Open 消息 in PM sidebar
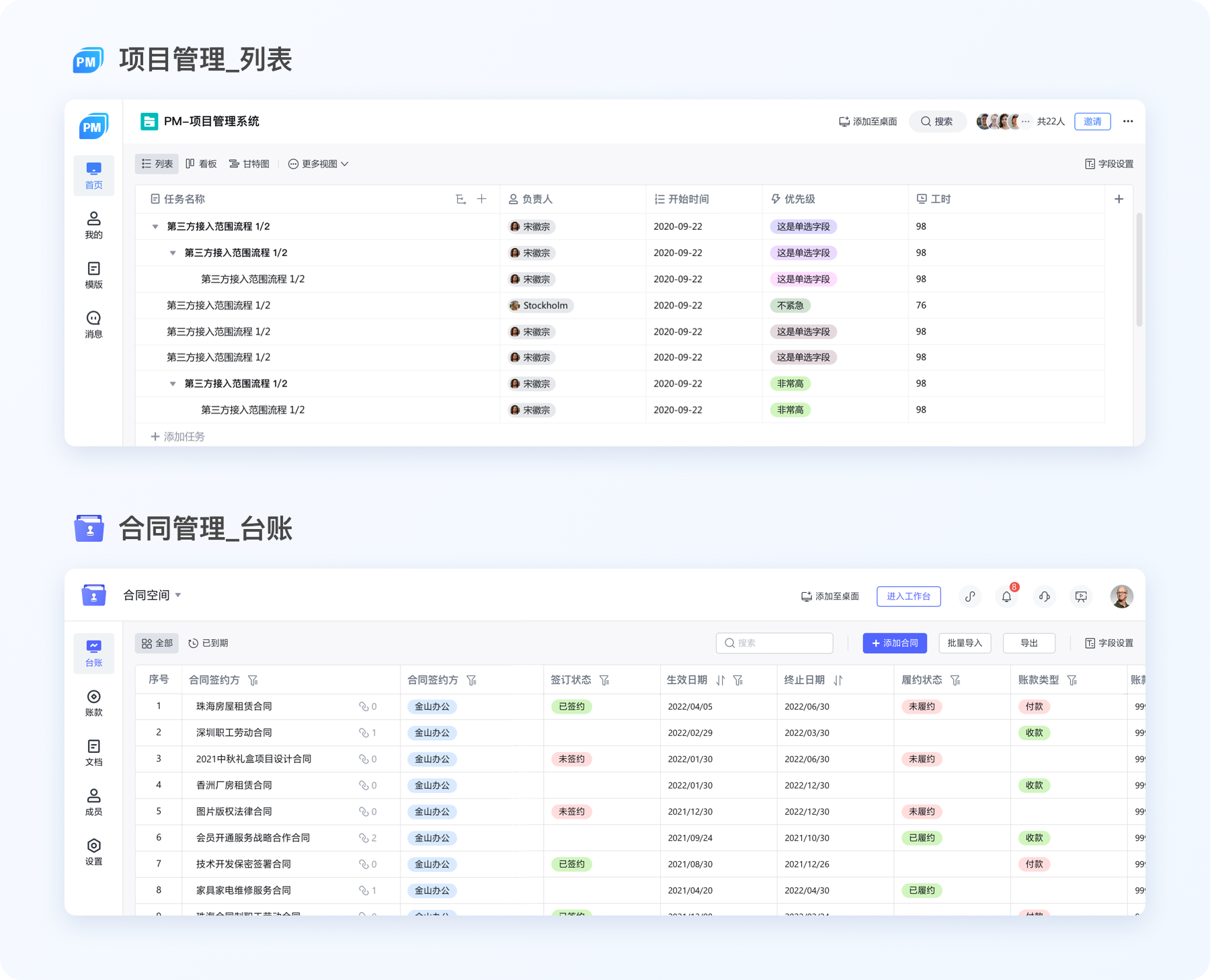The image size is (1210, 980). (93, 325)
